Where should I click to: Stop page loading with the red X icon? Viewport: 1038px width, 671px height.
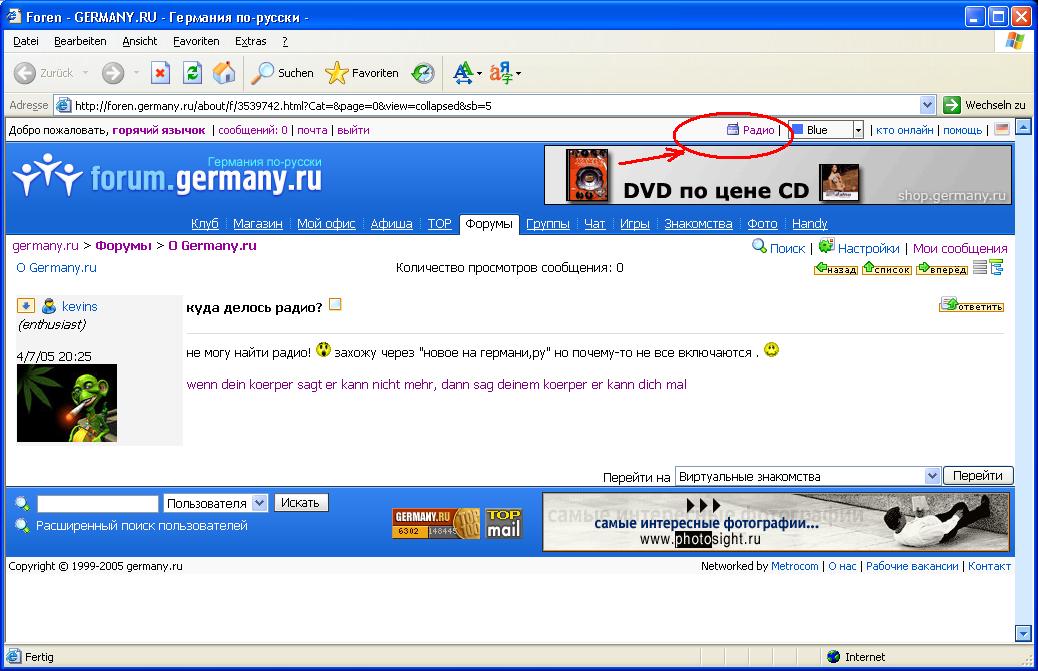point(160,73)
